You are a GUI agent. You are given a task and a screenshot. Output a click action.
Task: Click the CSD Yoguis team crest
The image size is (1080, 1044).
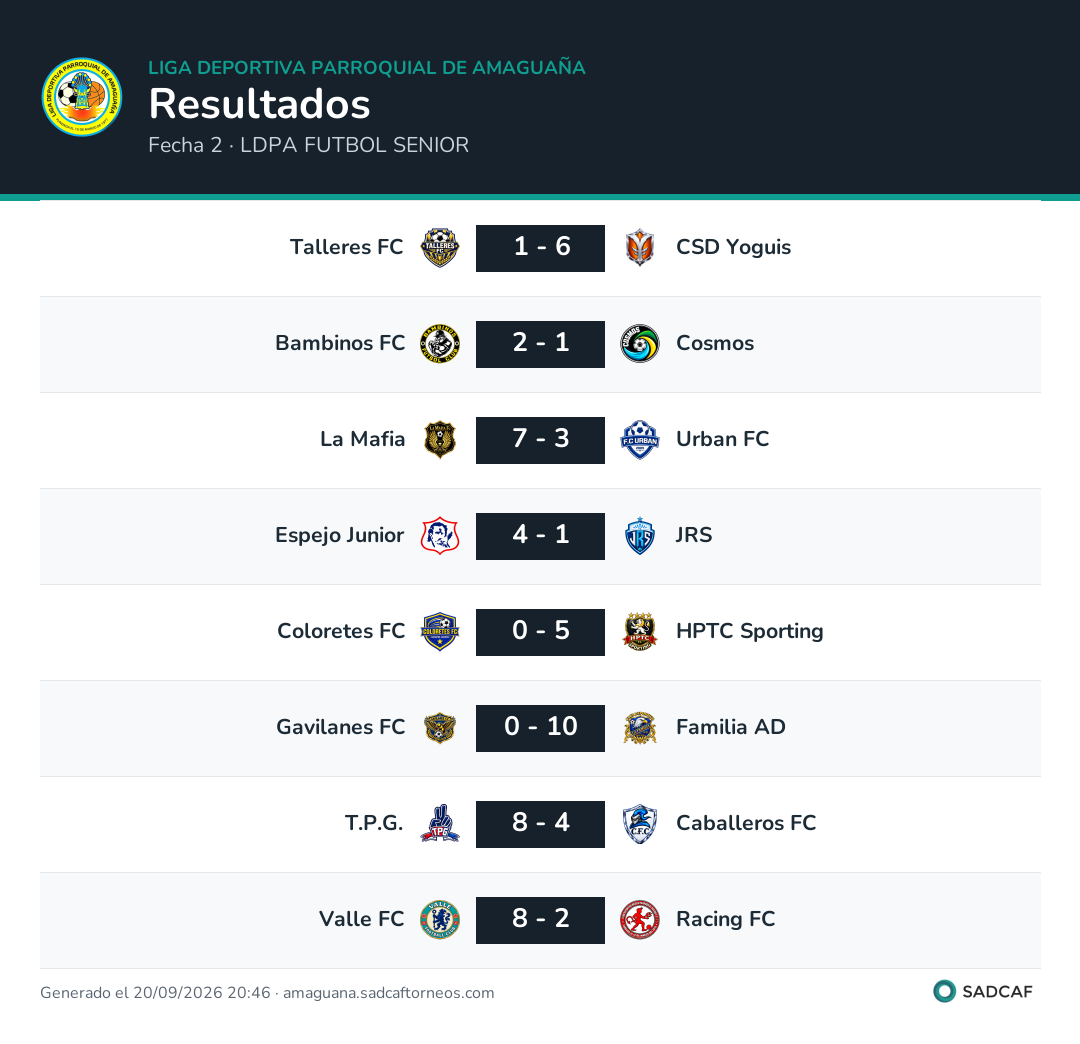[640, 248]
